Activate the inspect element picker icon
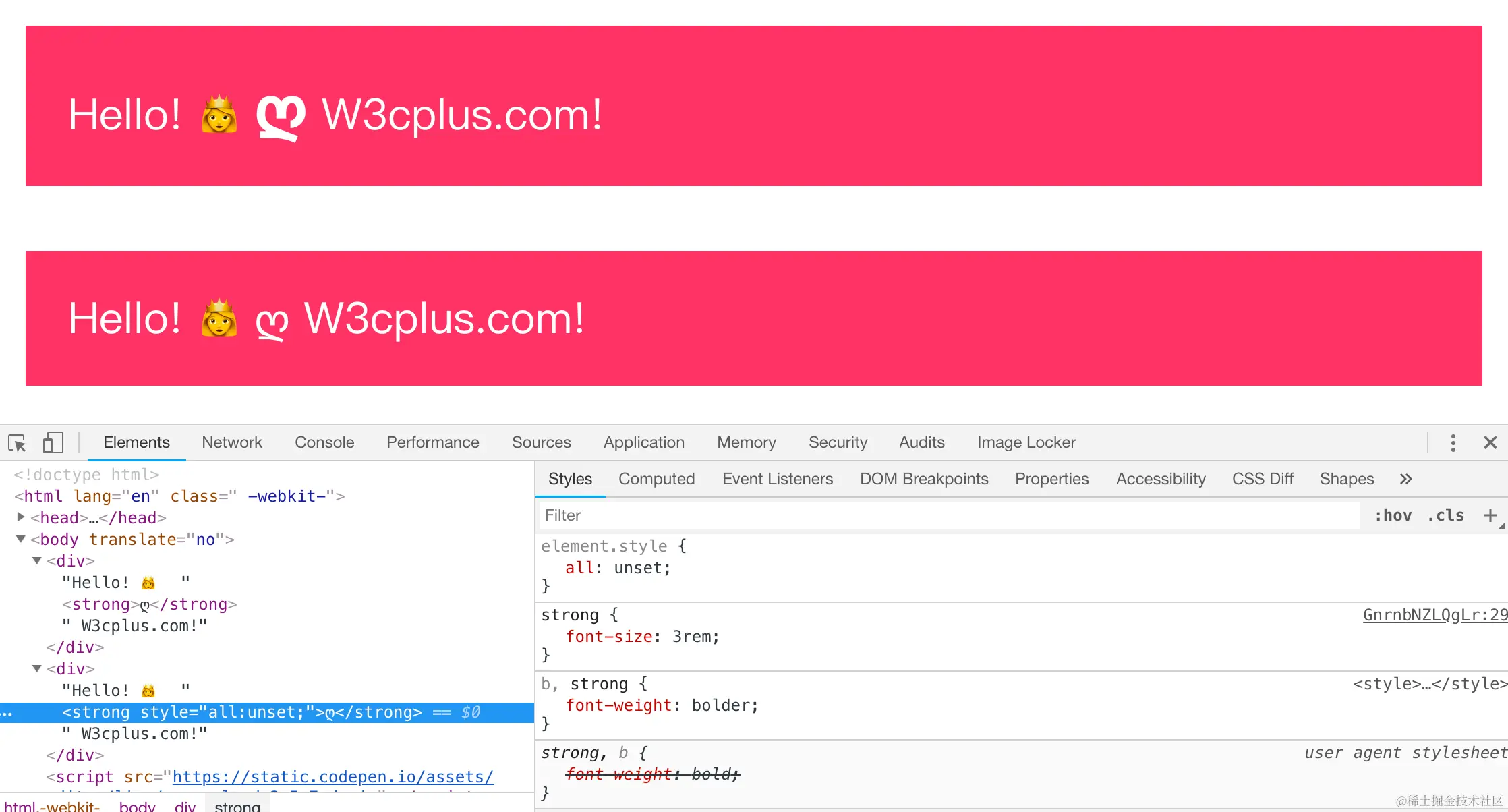Viewport: 1508px width, 812px height. pos(17,443)
